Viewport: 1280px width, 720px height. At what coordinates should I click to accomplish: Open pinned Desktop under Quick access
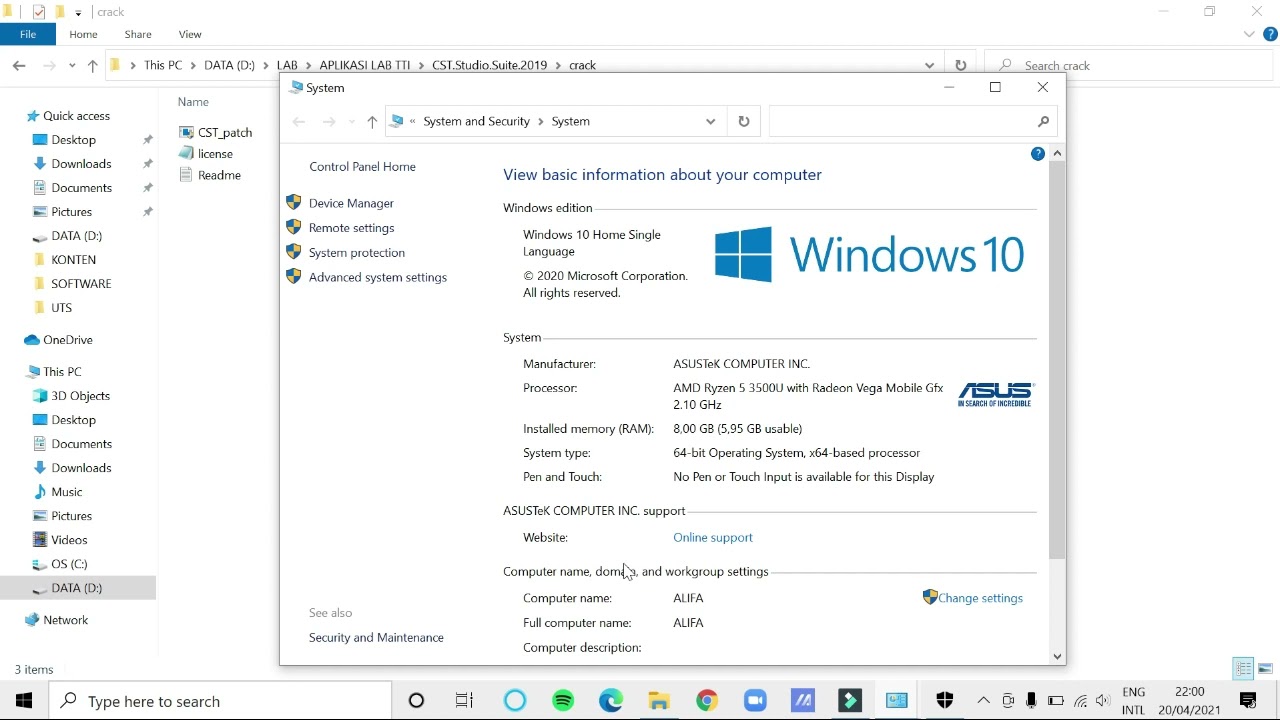pos(74,140)
